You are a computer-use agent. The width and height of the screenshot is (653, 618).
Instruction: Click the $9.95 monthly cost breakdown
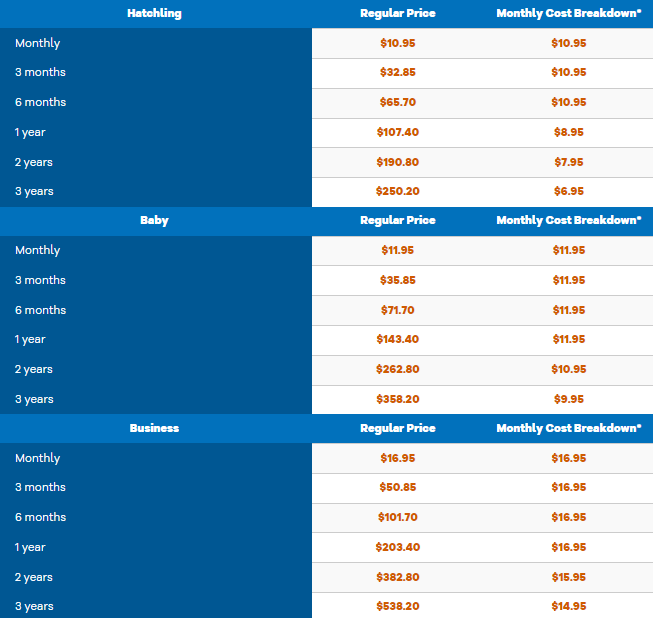coord(568,399)
